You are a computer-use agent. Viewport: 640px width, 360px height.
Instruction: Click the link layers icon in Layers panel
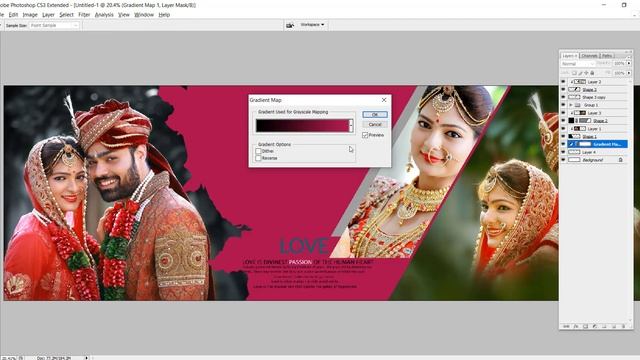(566, 326)
